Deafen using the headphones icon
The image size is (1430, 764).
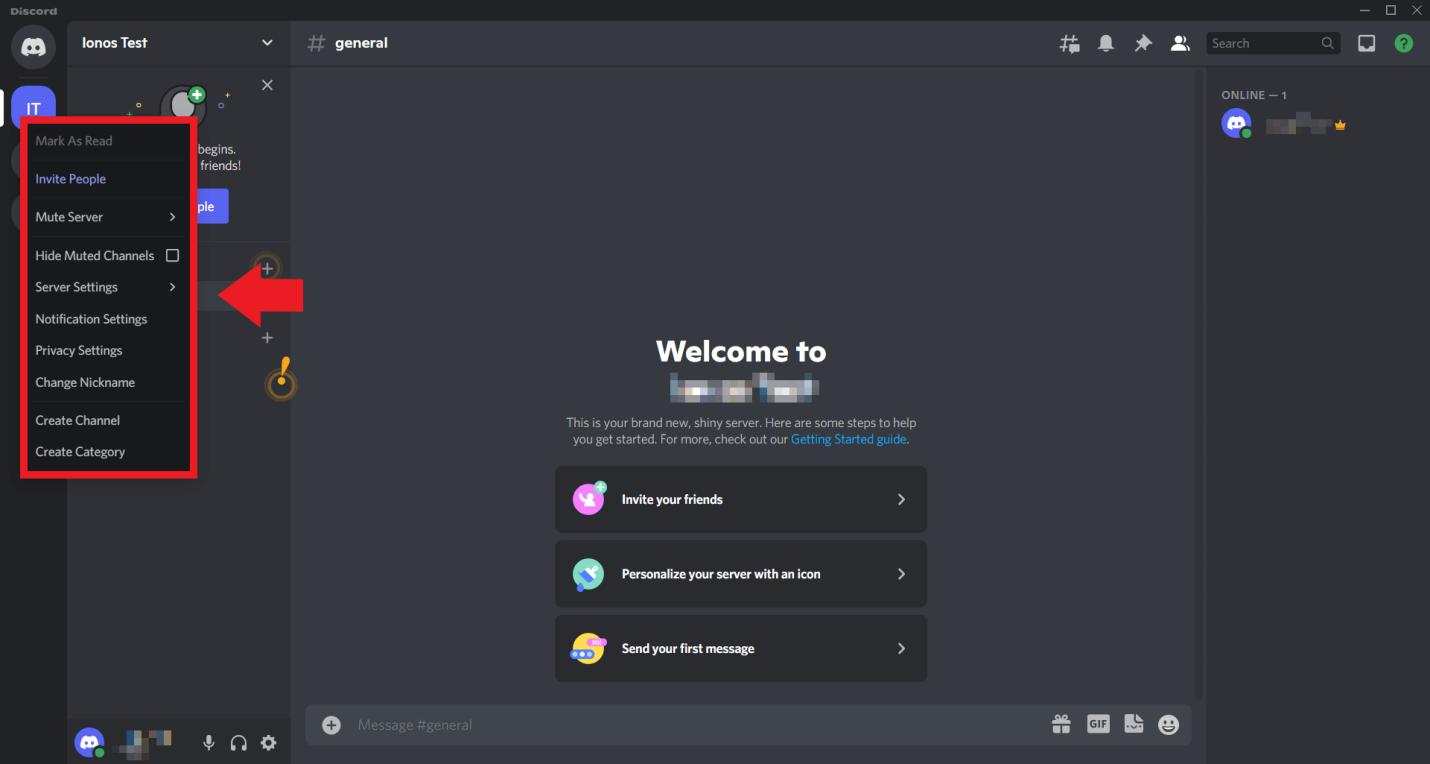238,743
